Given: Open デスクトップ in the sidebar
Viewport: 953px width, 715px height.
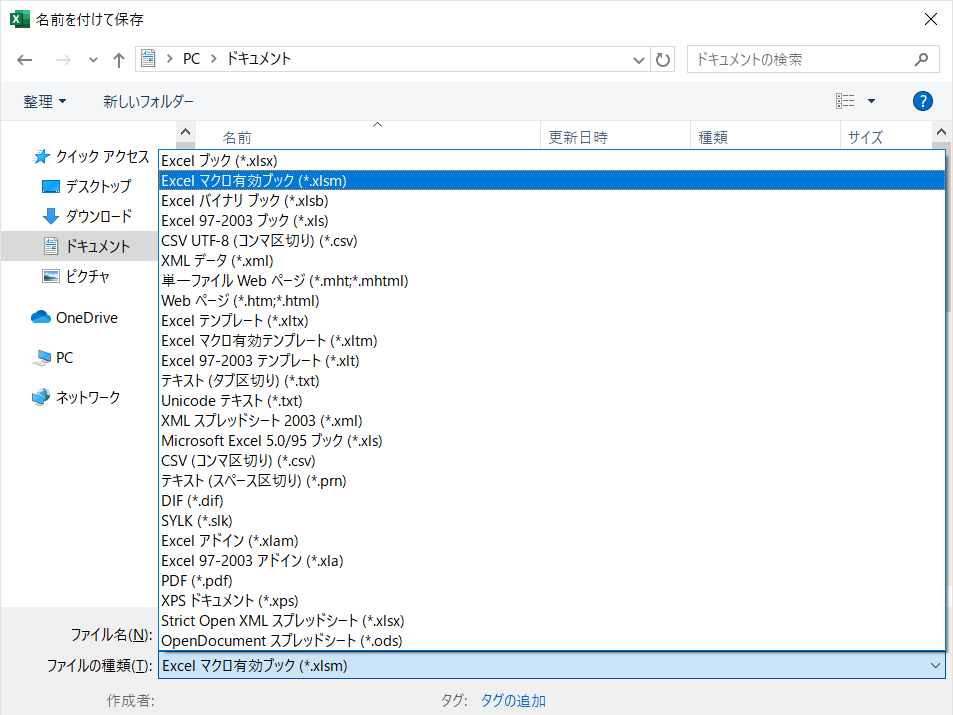Looking at the screenshot, I should click(x=87, y=186).
